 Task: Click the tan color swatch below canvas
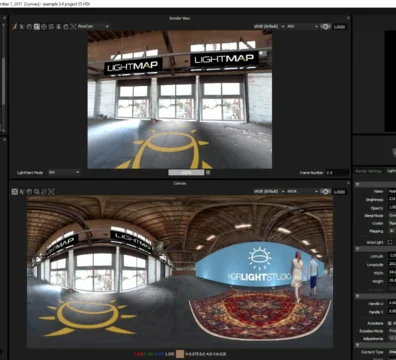point(180,354)
